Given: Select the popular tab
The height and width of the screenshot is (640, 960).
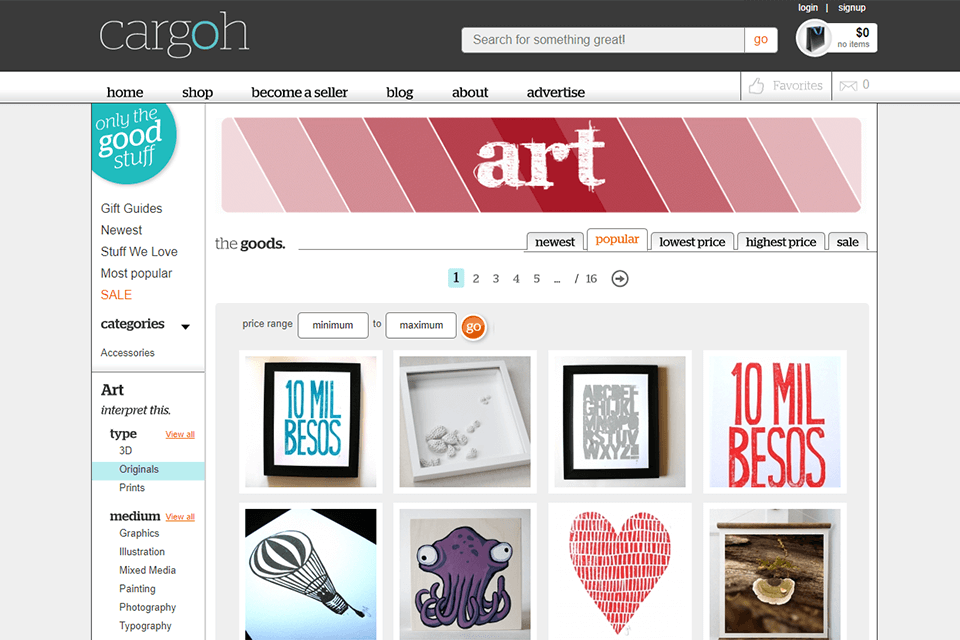Looking at the screenshot, I should (x=617, y=239).
